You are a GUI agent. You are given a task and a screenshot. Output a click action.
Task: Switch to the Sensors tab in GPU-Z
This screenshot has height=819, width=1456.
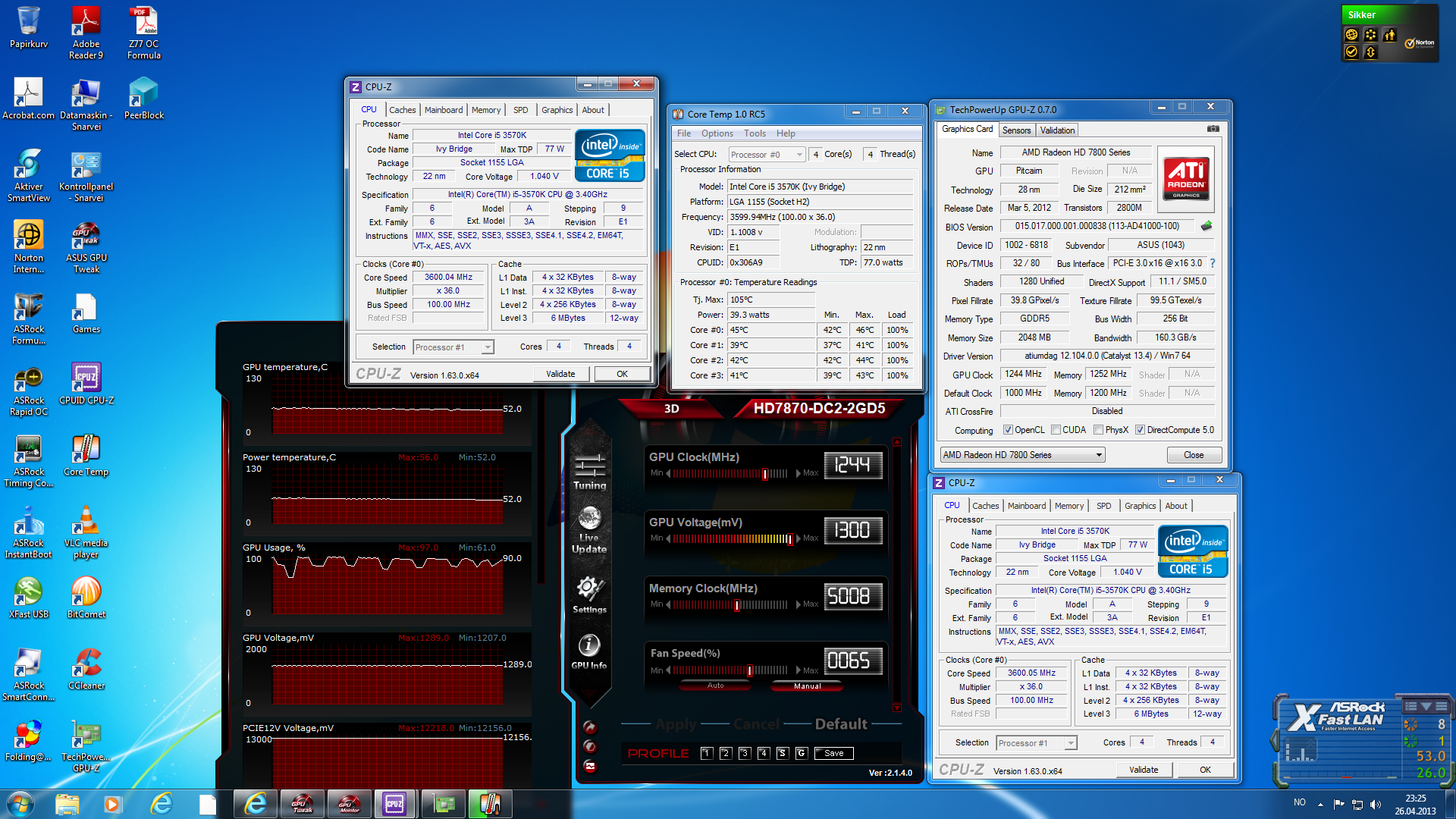tap(1016, 130)
